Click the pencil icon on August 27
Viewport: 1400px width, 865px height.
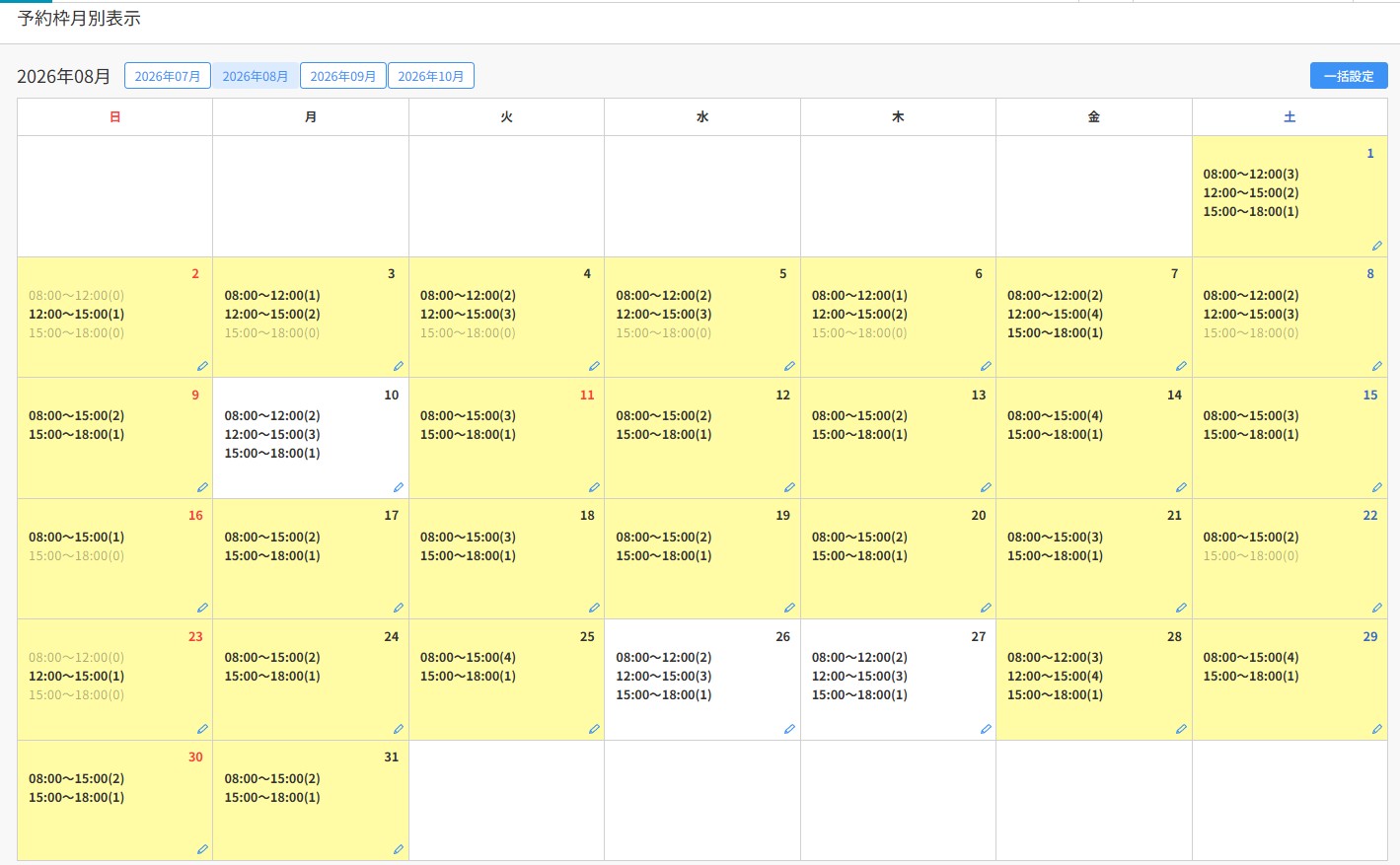click(x=985, y=729)
